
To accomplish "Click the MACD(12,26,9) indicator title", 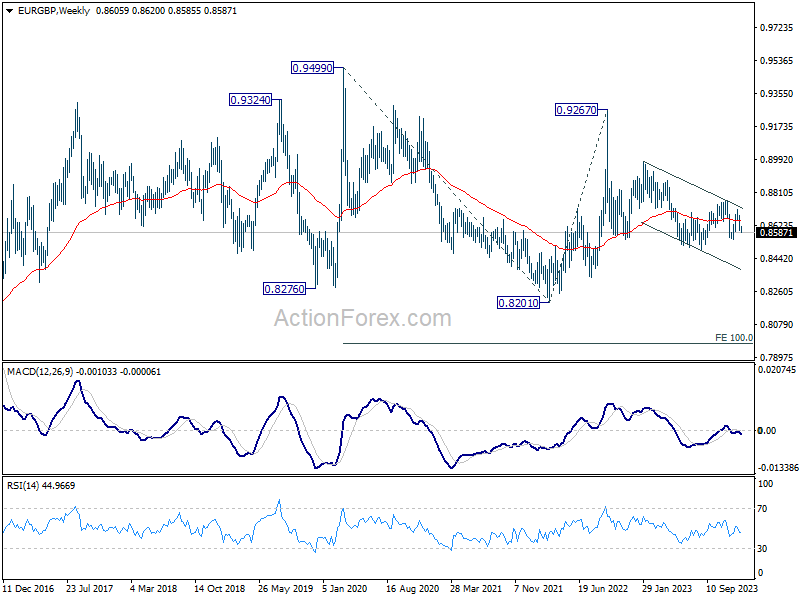I will point(40,372).
